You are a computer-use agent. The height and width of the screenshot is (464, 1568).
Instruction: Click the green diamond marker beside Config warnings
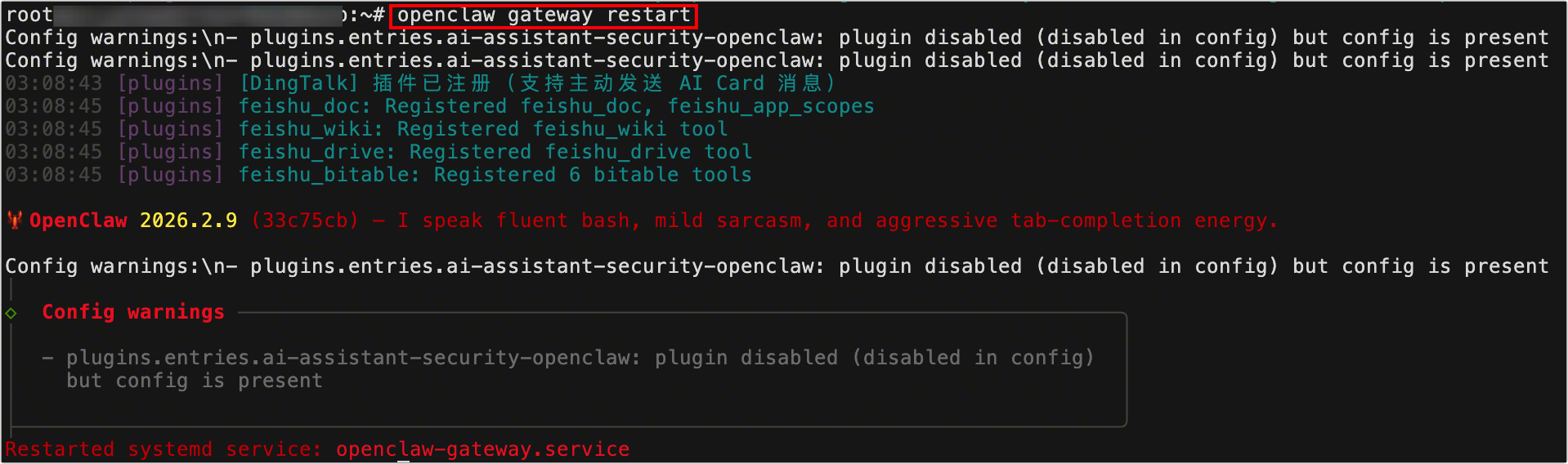pos(11,313)
